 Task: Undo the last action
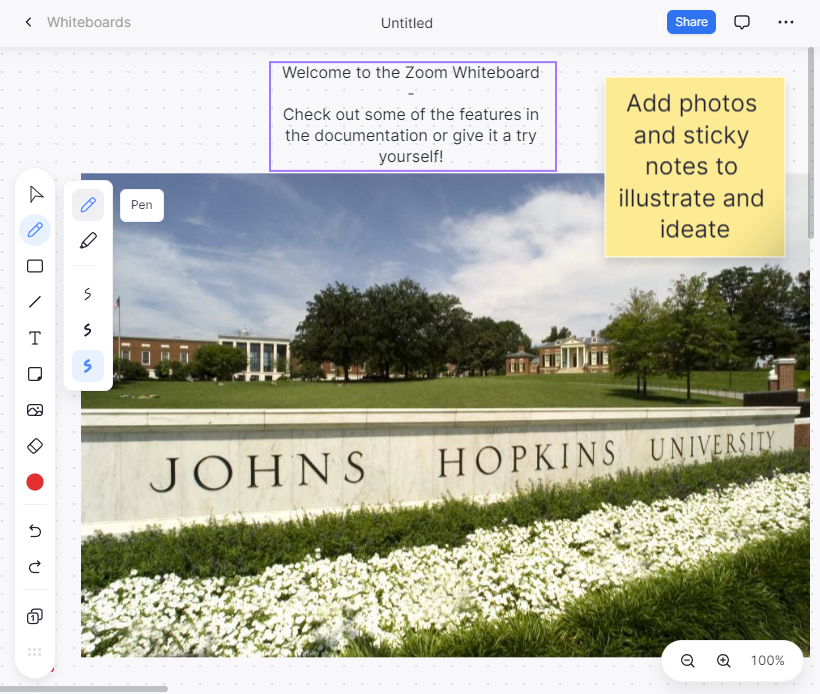pyautogui.click(x=35, y=531)
